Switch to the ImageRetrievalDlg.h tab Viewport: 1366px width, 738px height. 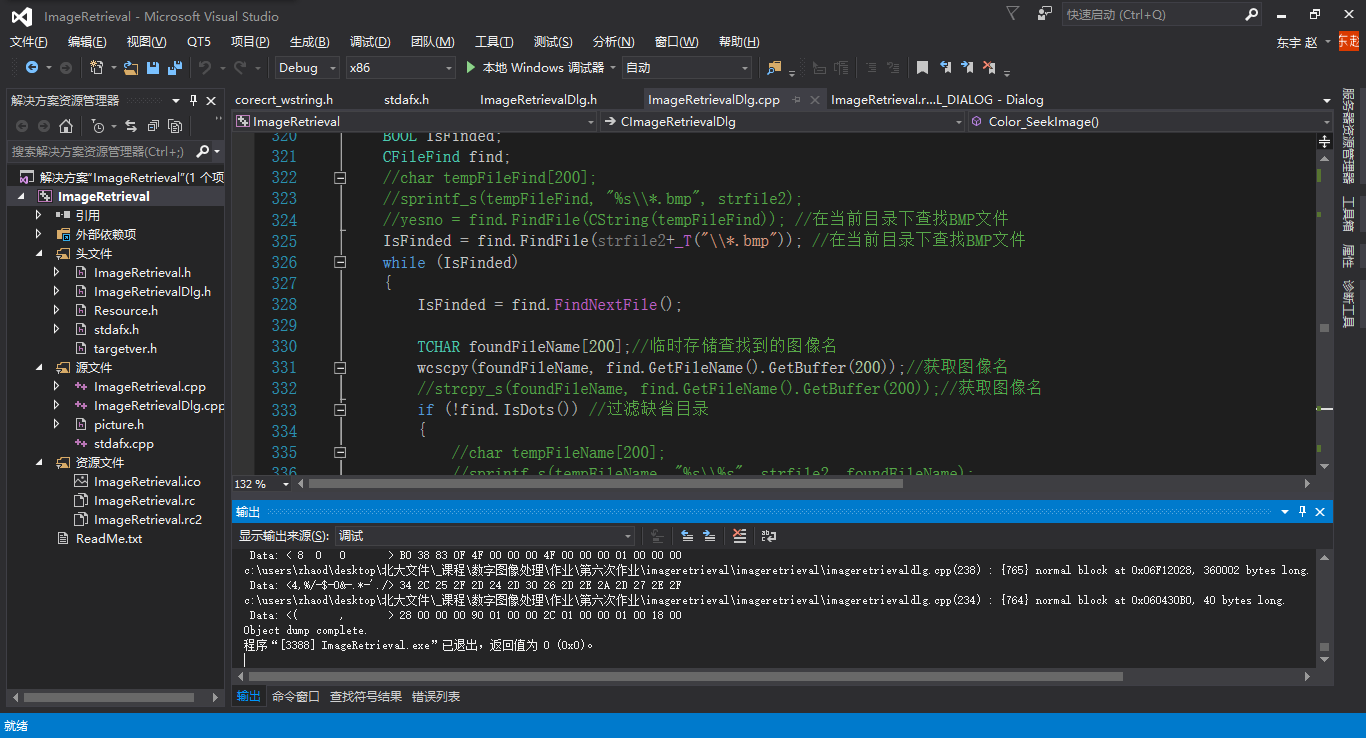tap(538, 99)
